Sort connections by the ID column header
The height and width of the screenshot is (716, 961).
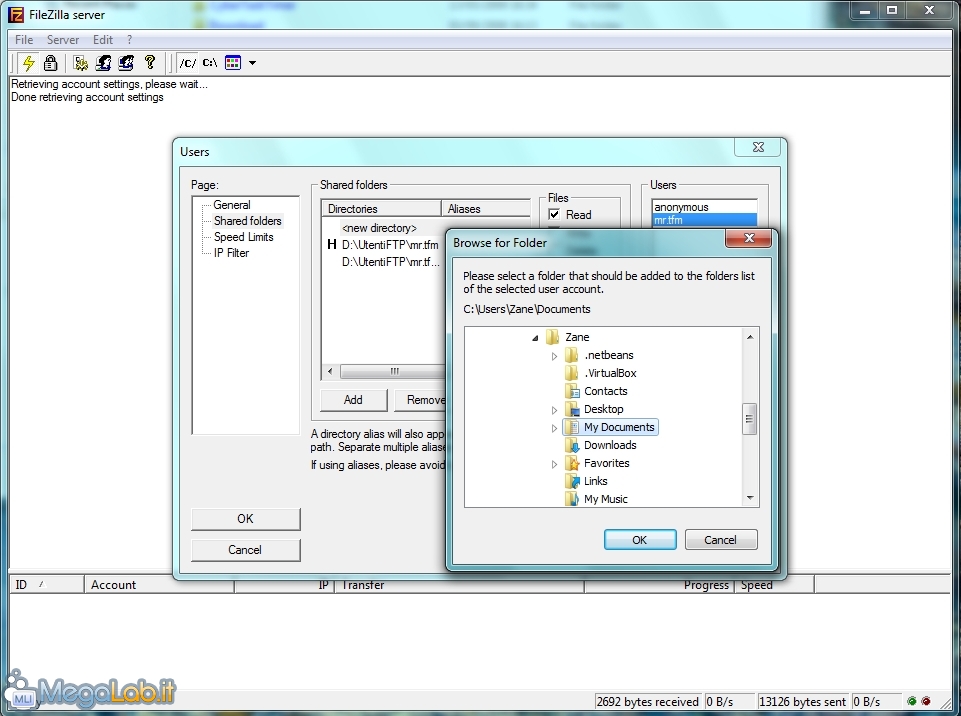[47, 585]
